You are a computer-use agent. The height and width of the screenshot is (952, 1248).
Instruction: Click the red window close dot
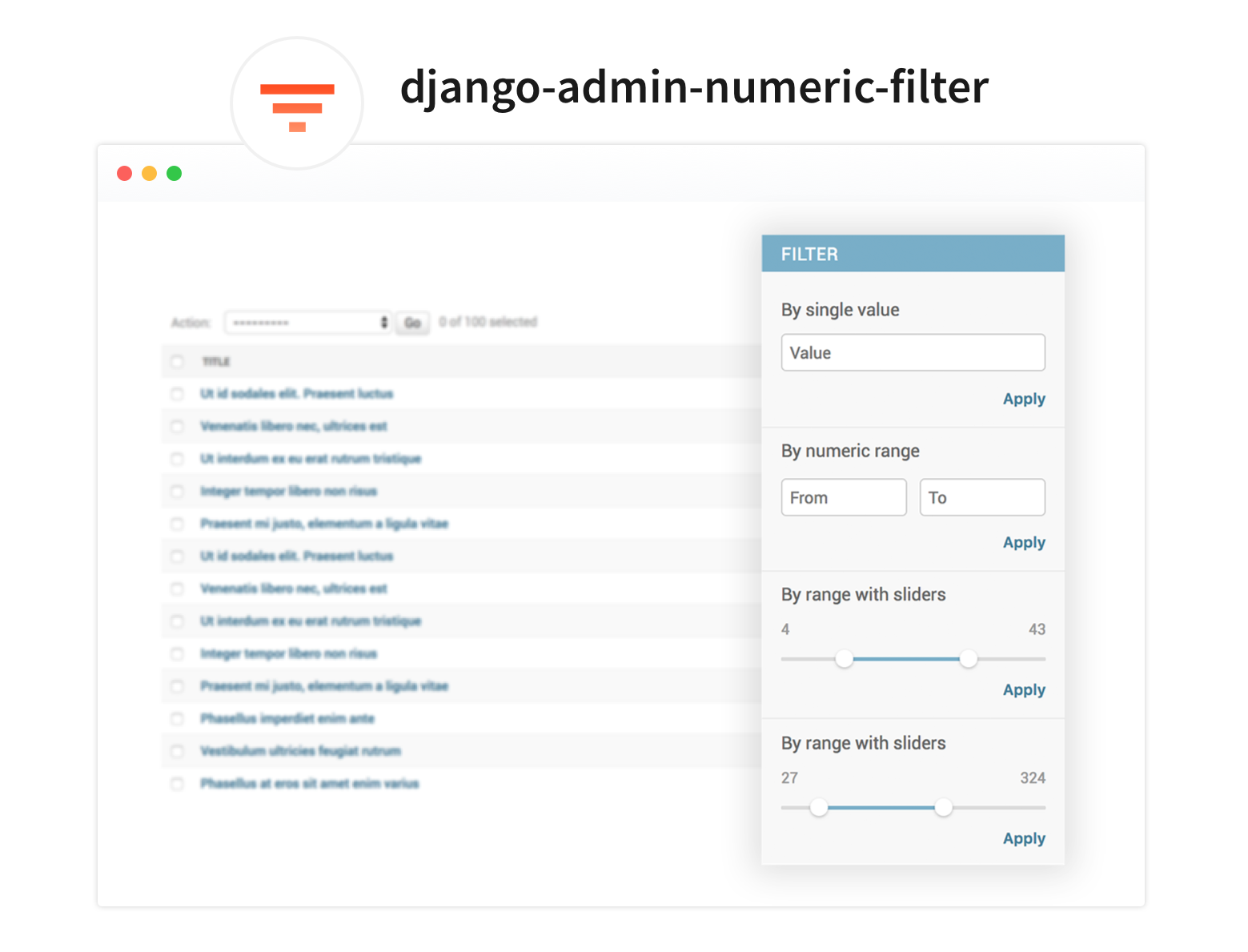[x=124, y=173]
